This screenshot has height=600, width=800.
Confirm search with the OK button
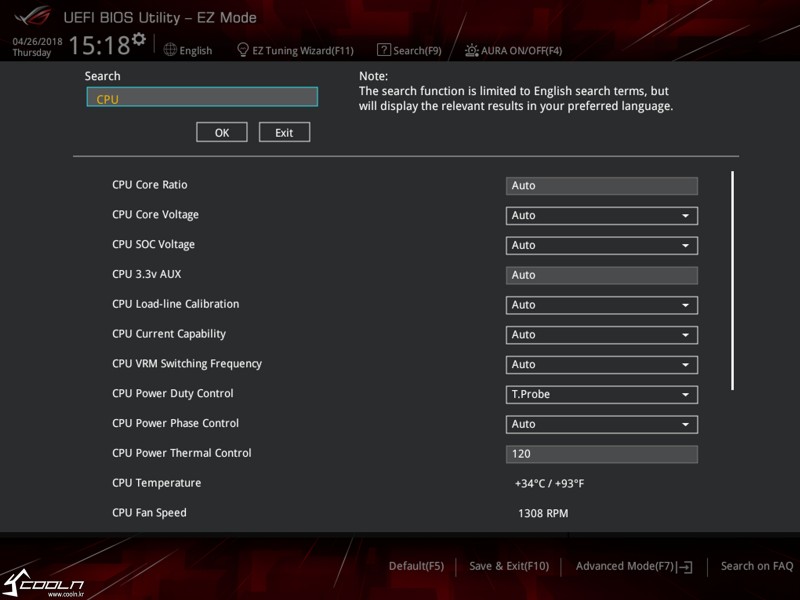pos(222,132)
